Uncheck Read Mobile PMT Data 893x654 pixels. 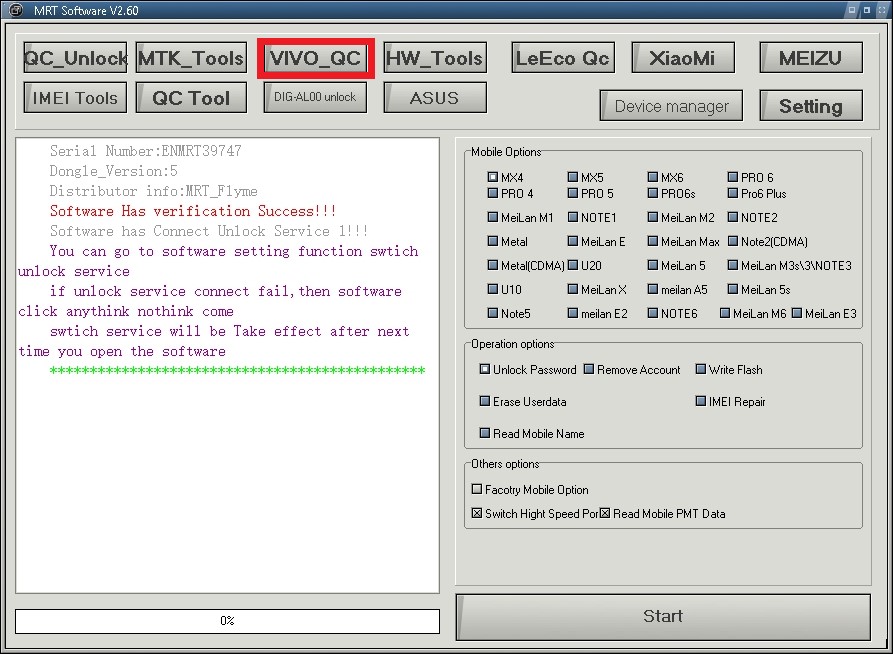pyautogui.click(x=605, y=513)
